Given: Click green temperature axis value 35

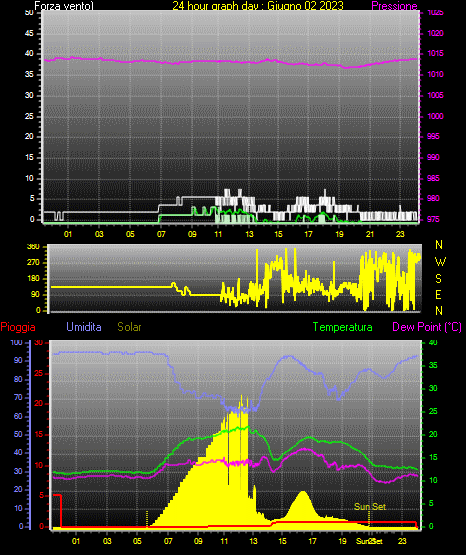Looking at the screenshot, I should pos(433,365).
